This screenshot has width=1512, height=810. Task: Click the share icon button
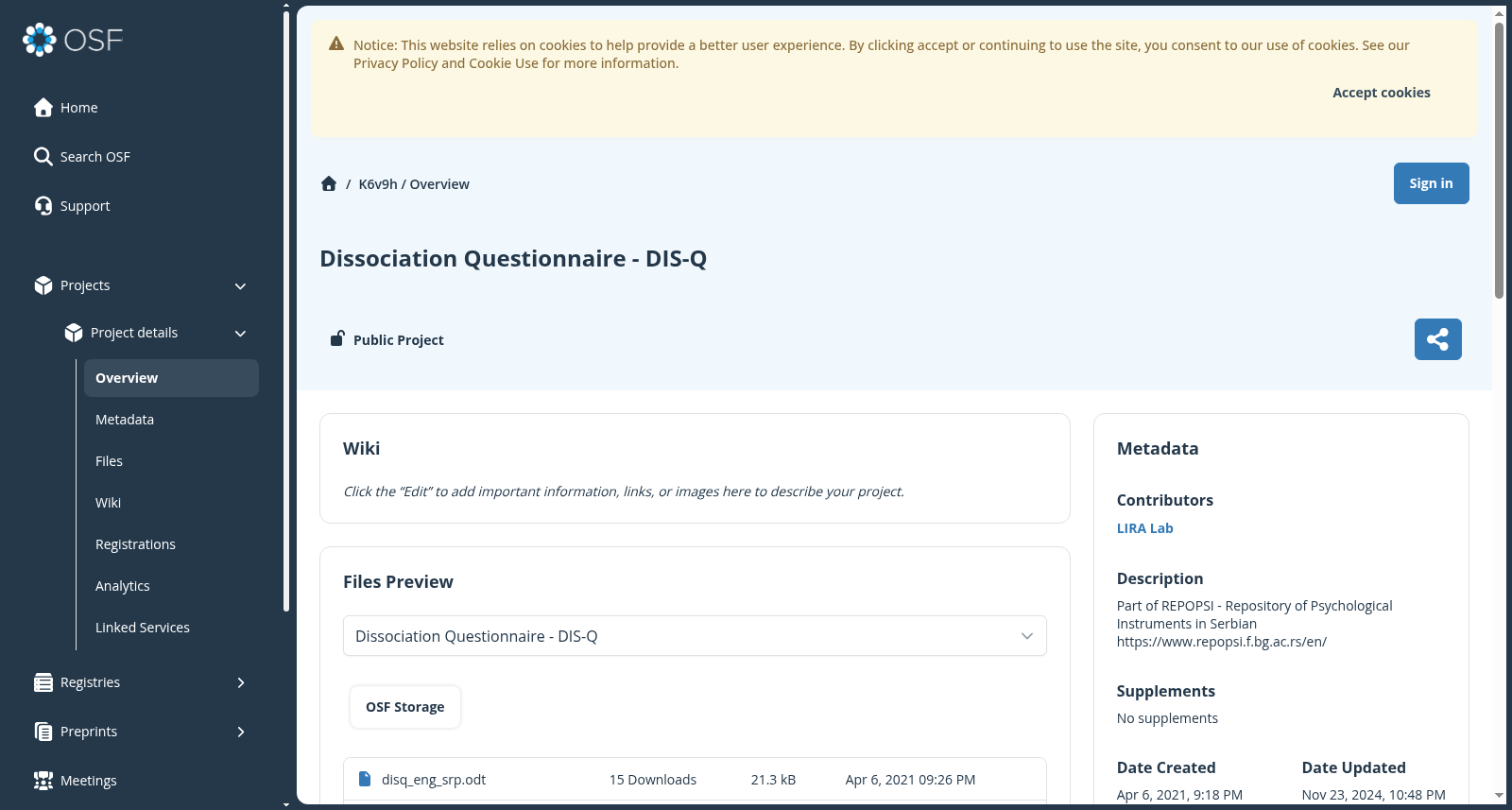click(1438, 339)
